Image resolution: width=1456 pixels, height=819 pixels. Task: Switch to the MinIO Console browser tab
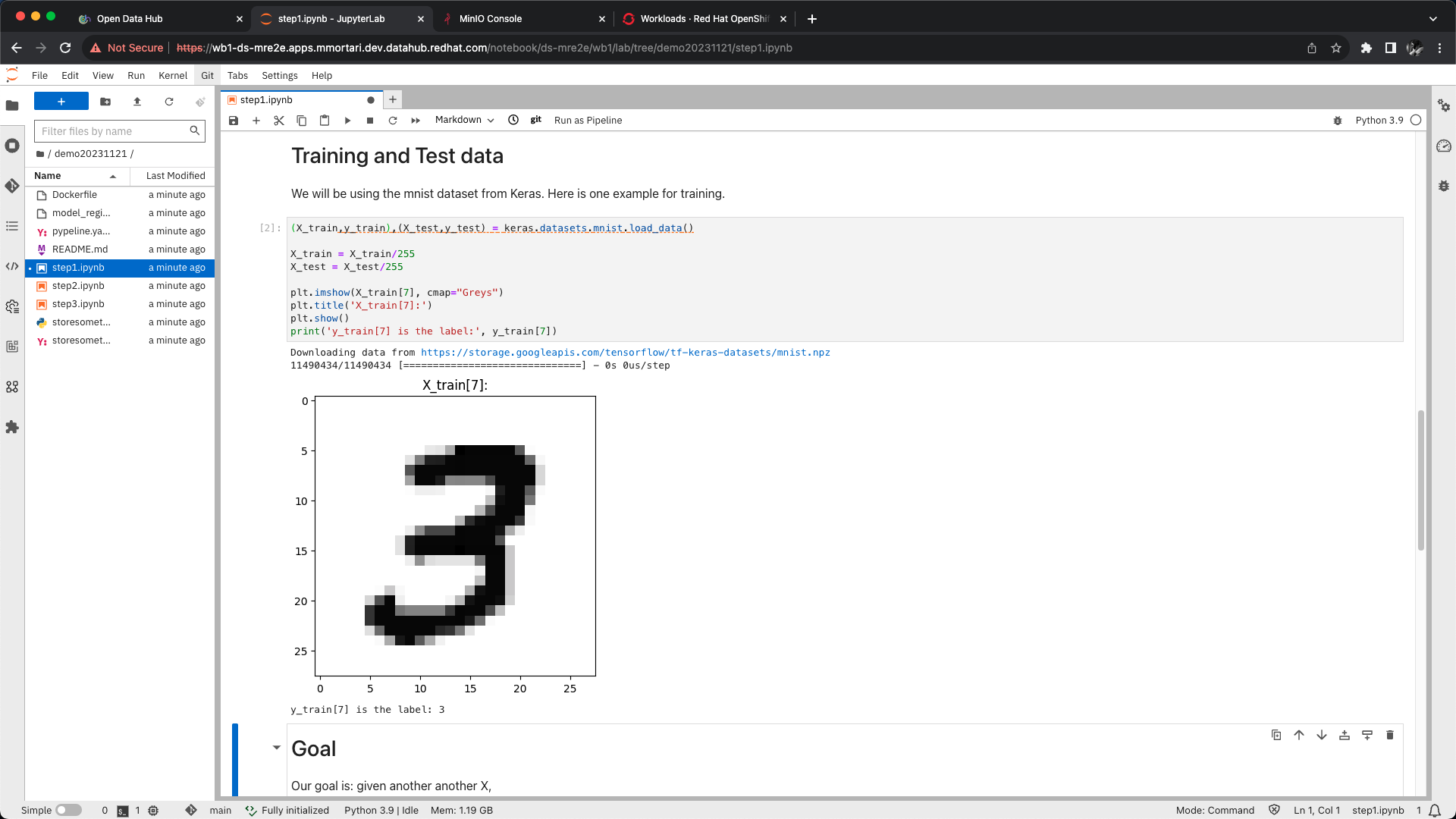[x=491, y=18]
